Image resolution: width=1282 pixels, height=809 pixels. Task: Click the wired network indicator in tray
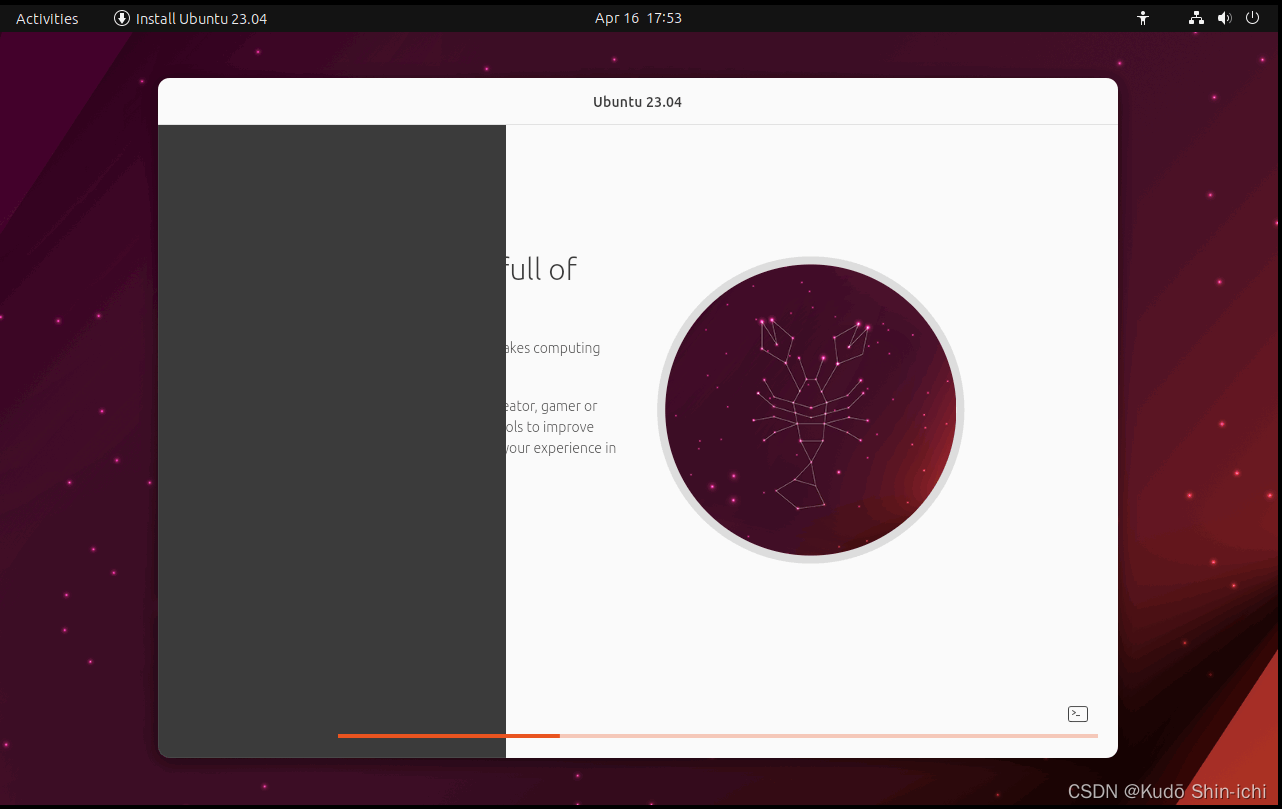pos(1195,17)
